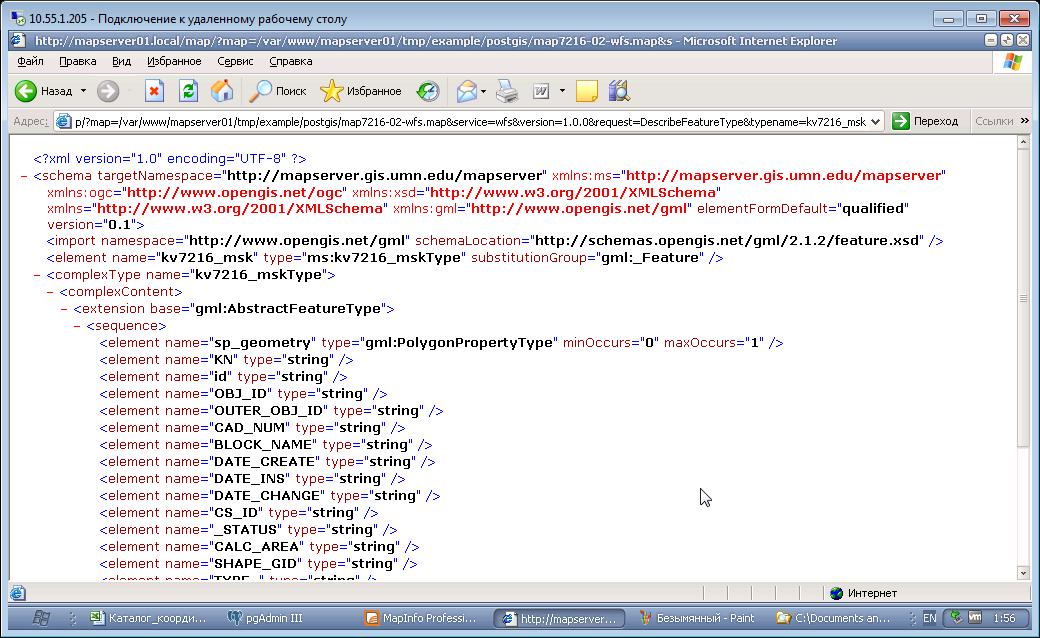
Task: Click the History (Журнал) clock icon
Action: (428, 91)
